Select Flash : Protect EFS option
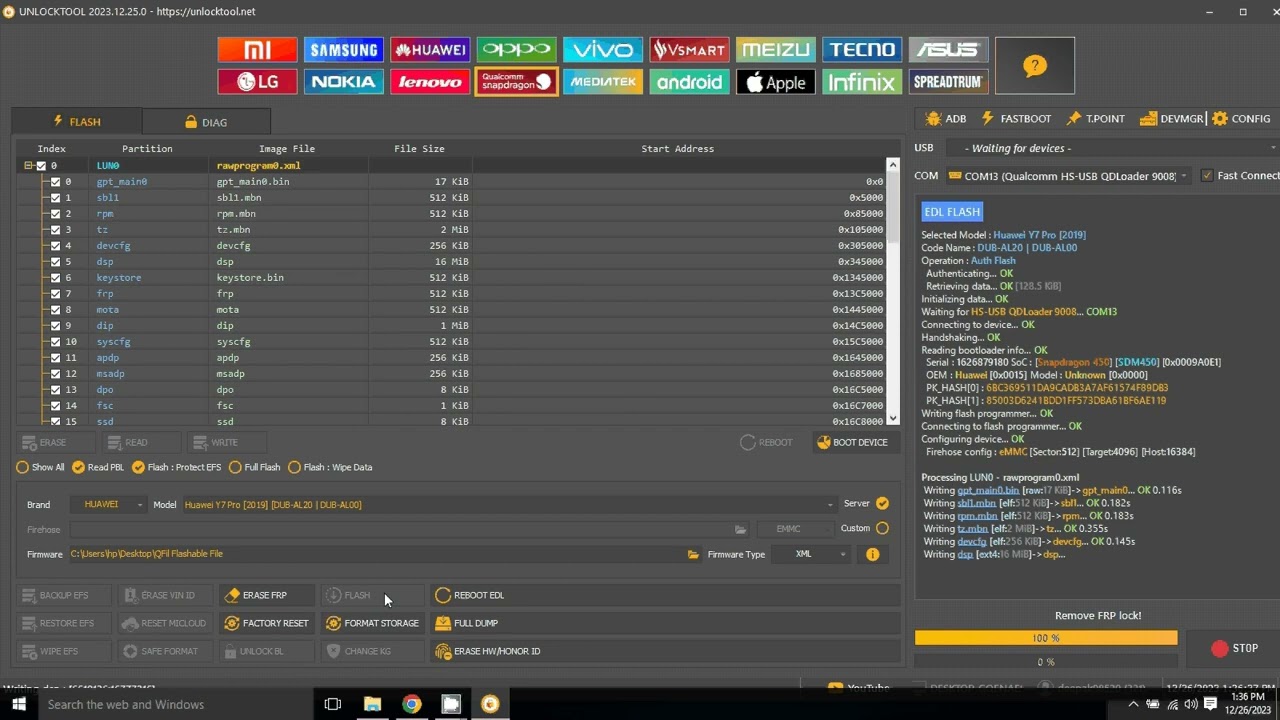 coord(176,467)
